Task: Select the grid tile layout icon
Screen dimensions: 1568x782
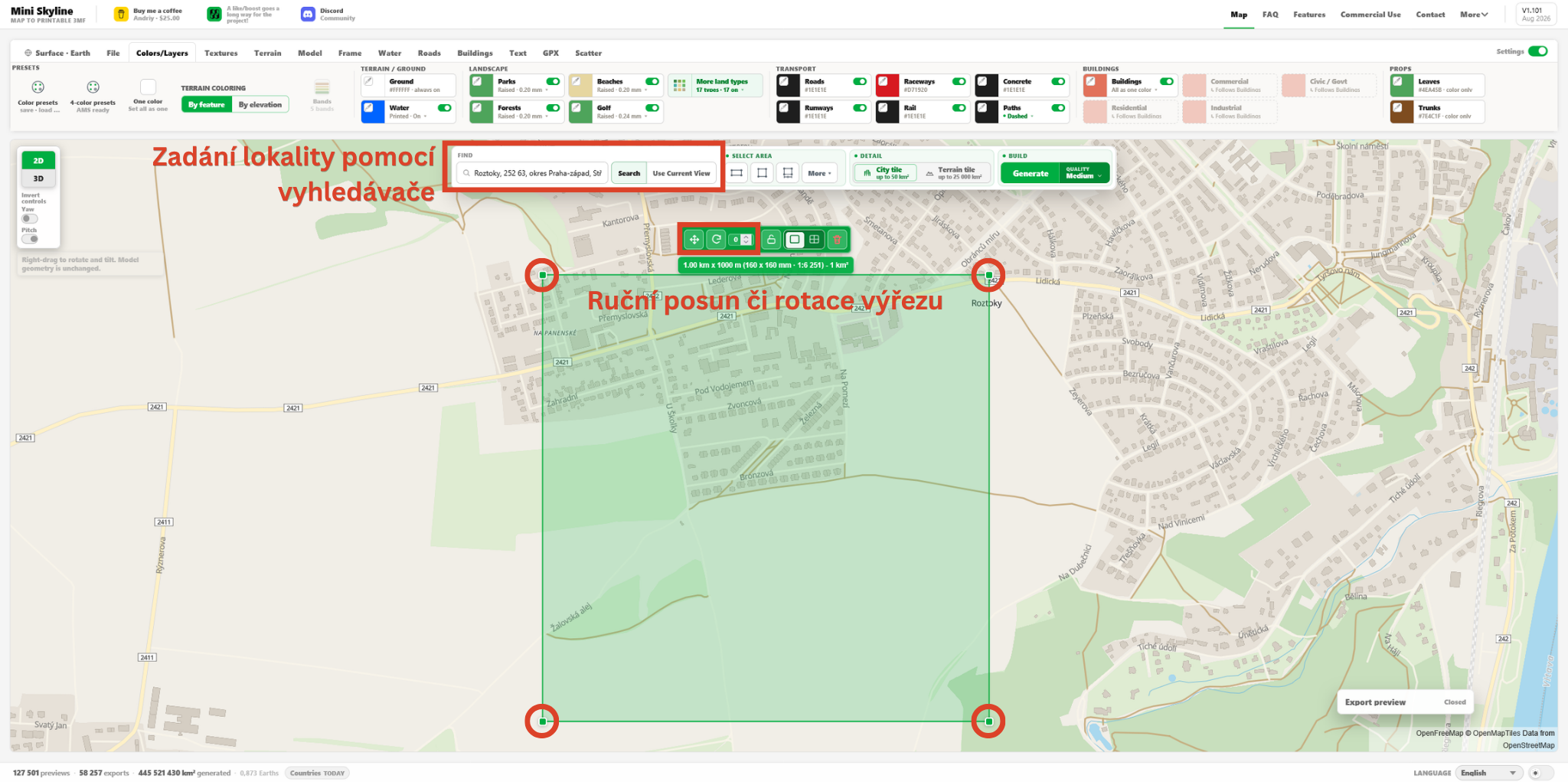Action: pos(814,240)
